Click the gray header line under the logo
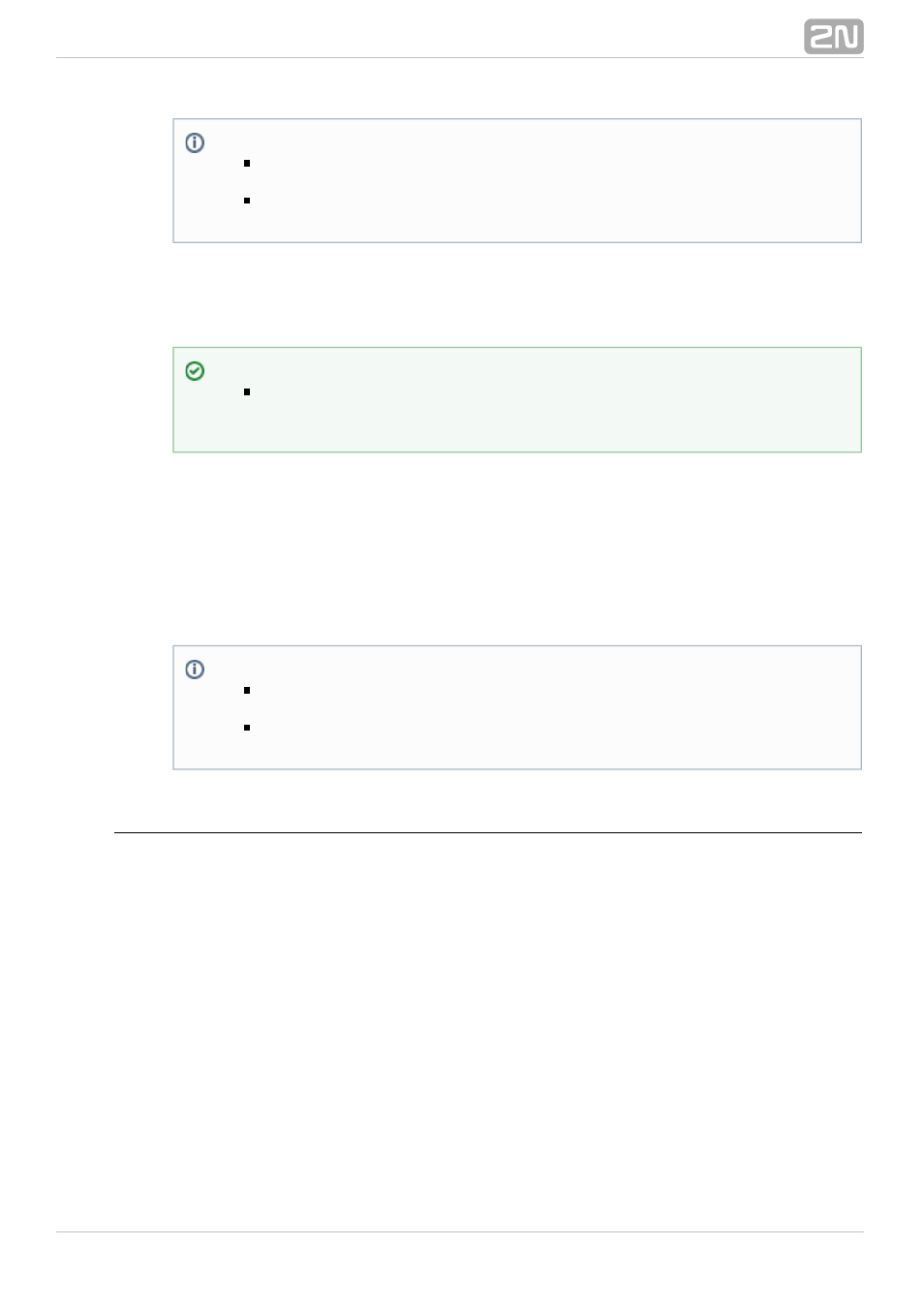 pos(459,57)
